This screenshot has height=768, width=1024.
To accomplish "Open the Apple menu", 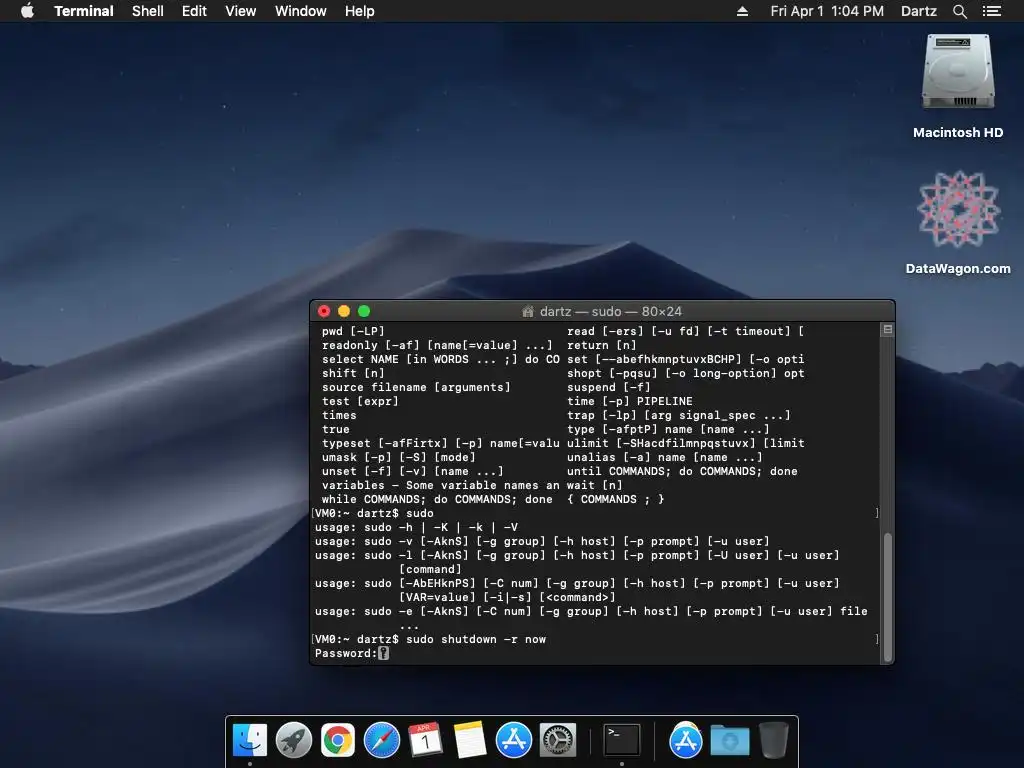I will tap(27, 11).
